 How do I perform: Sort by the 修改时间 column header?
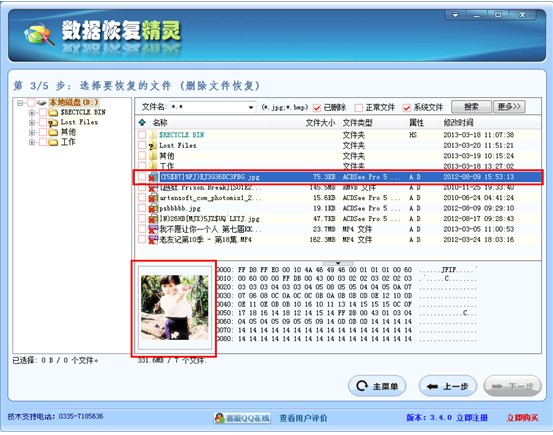(x=458, y=122)
